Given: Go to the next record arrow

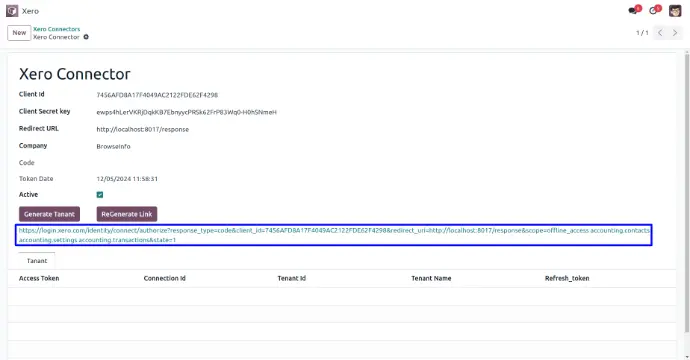Looking at the screenshot, I should click(675, 33).
